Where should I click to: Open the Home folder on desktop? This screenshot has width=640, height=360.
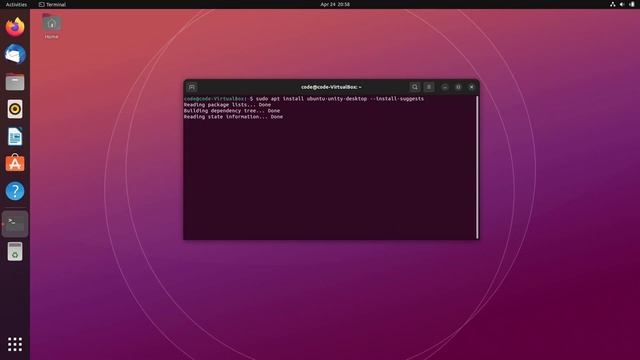click(51, 26)
